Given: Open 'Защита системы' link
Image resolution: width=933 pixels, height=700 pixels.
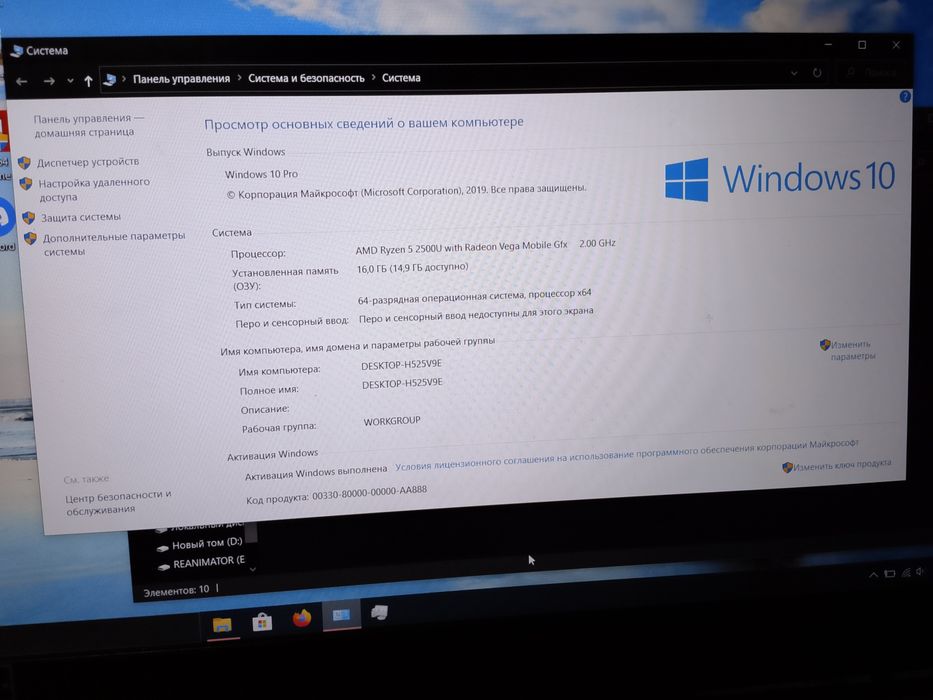Looking at the screenshot, I should click(80, 217).
